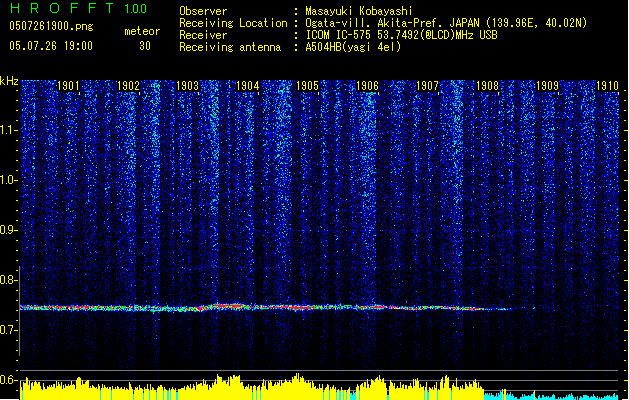Click the 1909 time marker
The height and width of the screenshot is (400, 629).
tap(547, 86)
